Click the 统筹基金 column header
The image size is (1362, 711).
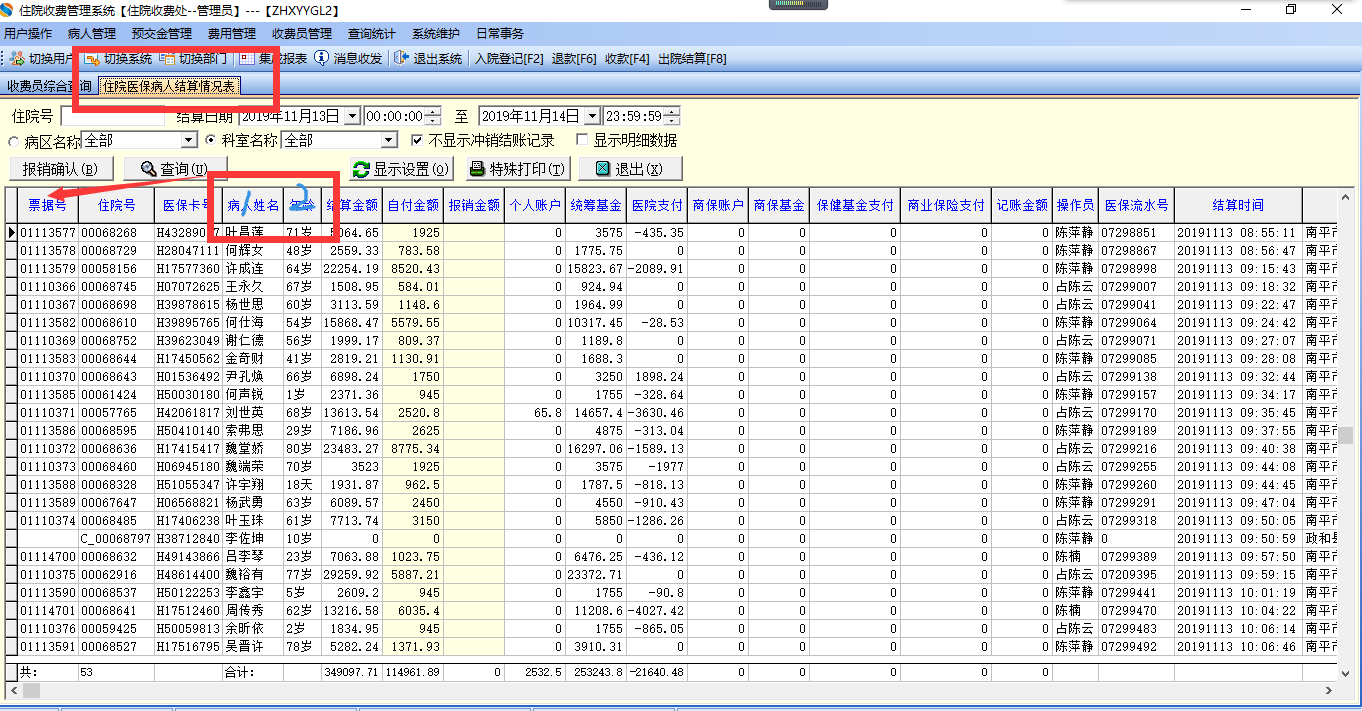pos(596,205)
